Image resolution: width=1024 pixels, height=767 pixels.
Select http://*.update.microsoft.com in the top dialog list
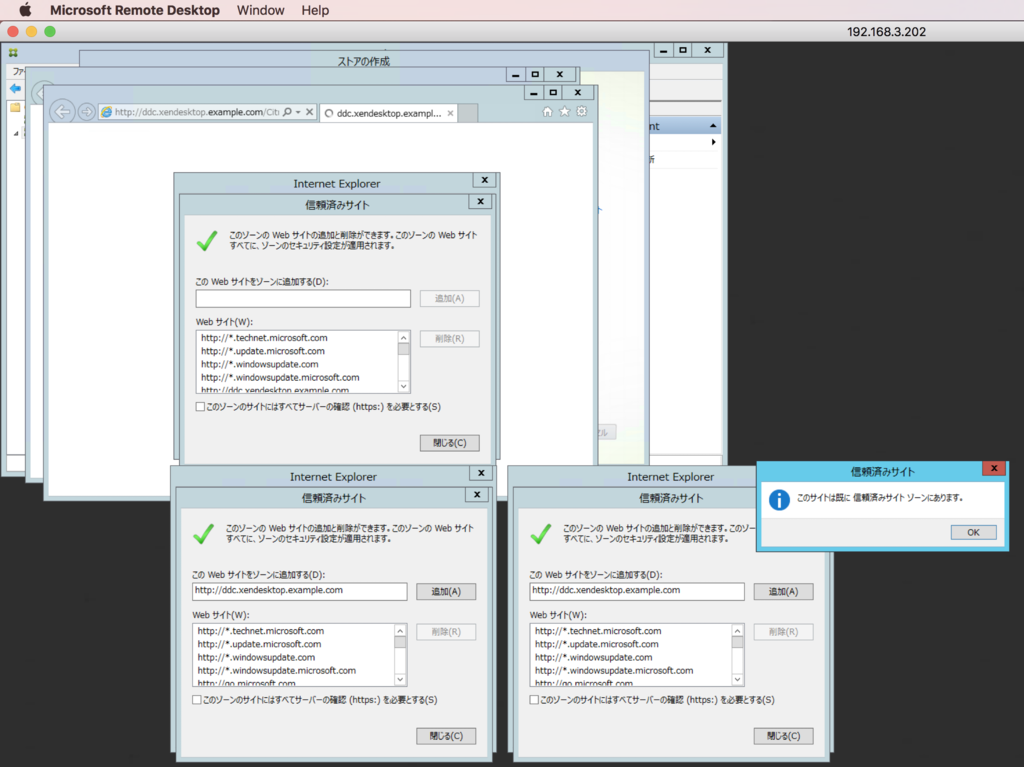point(263,351)
